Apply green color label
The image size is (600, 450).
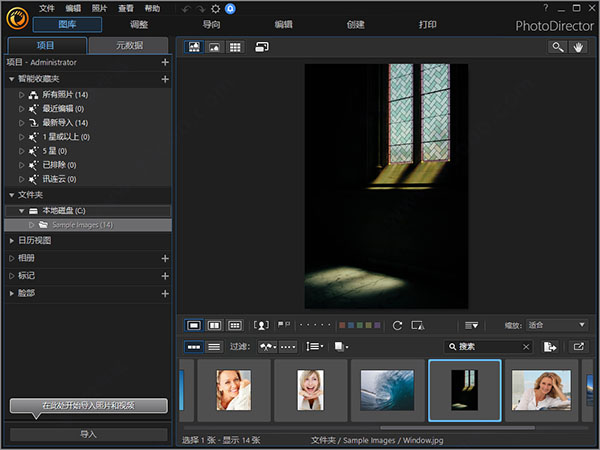point(360,325)
